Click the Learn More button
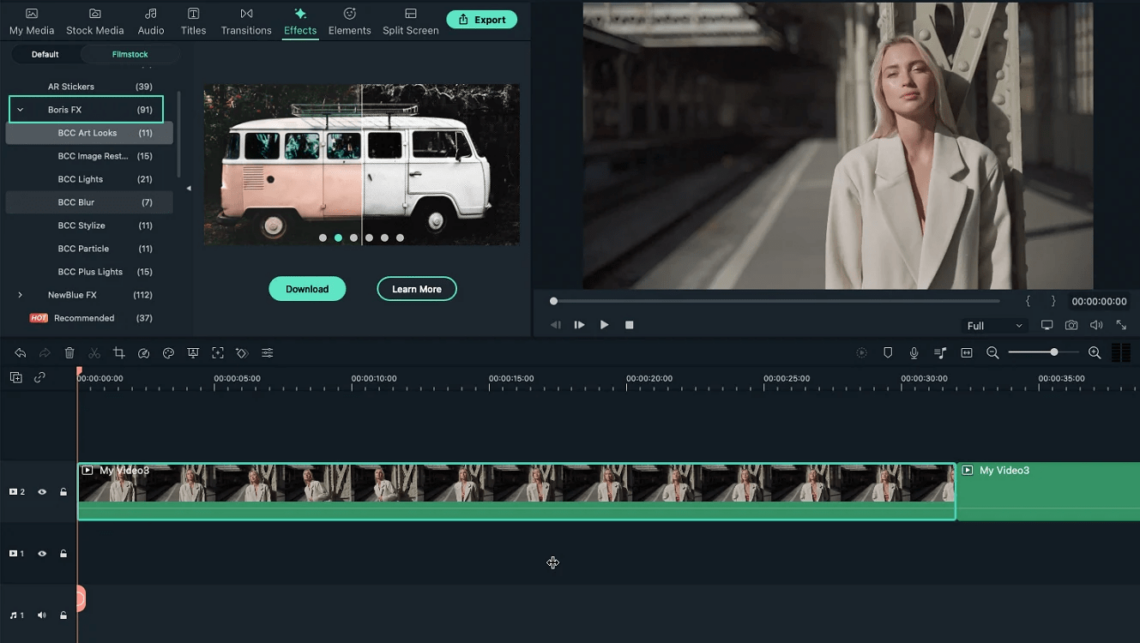Image resolution: width=1140 pixels, height=643 pixels. click(x=416, y=288)
